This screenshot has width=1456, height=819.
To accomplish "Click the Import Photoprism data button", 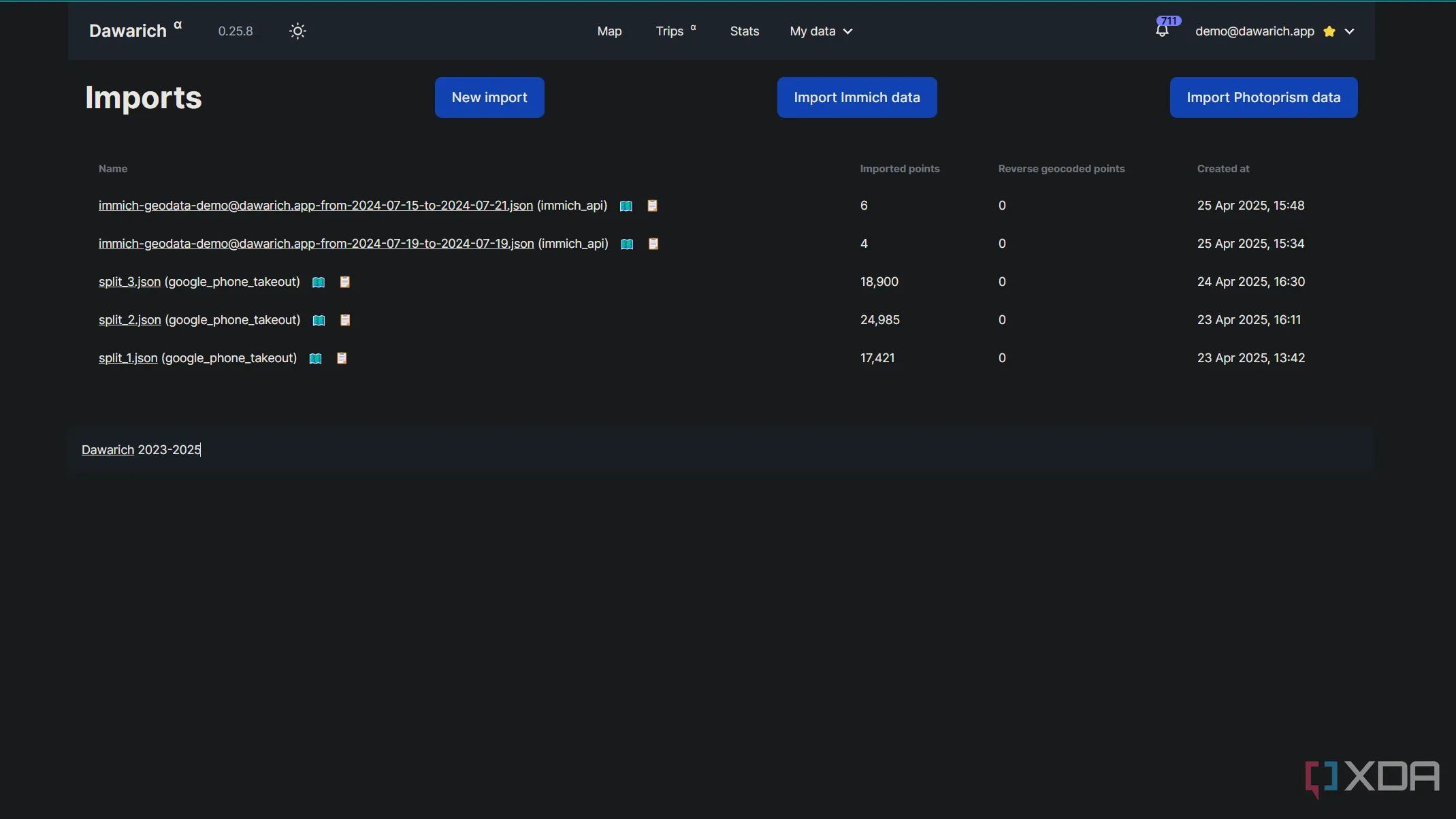I will coord(1263,97).
